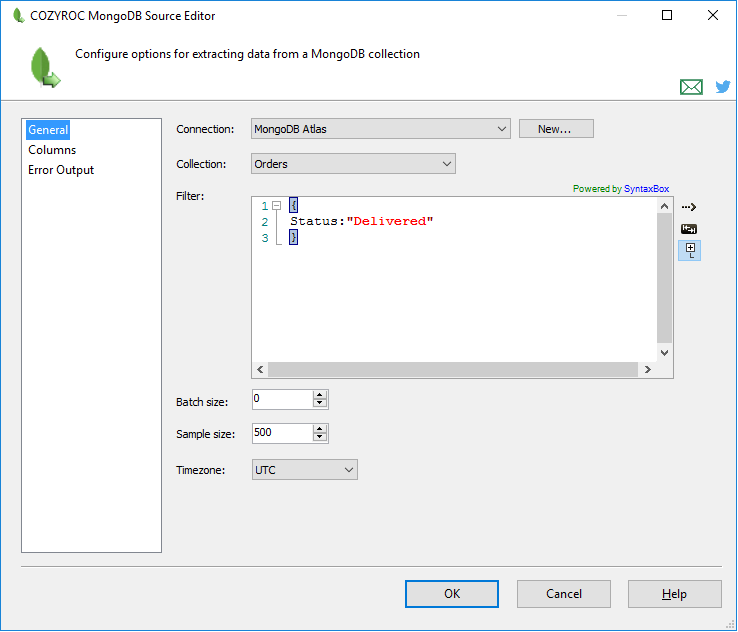Toggle the code folding outline icon
The image size is (738, 632).
(x=689, y=250)
